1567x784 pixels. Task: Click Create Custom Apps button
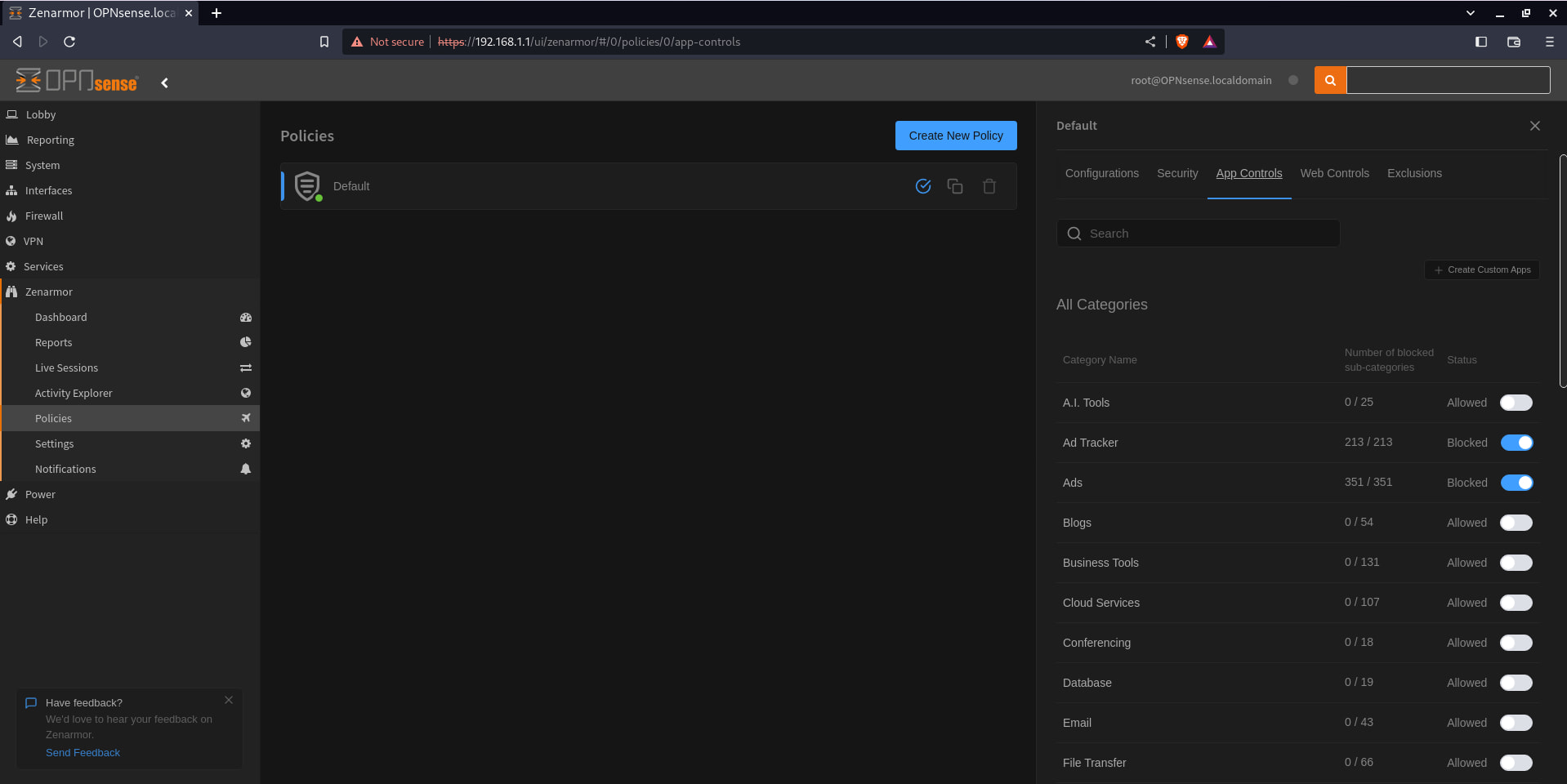(1482, 269)
